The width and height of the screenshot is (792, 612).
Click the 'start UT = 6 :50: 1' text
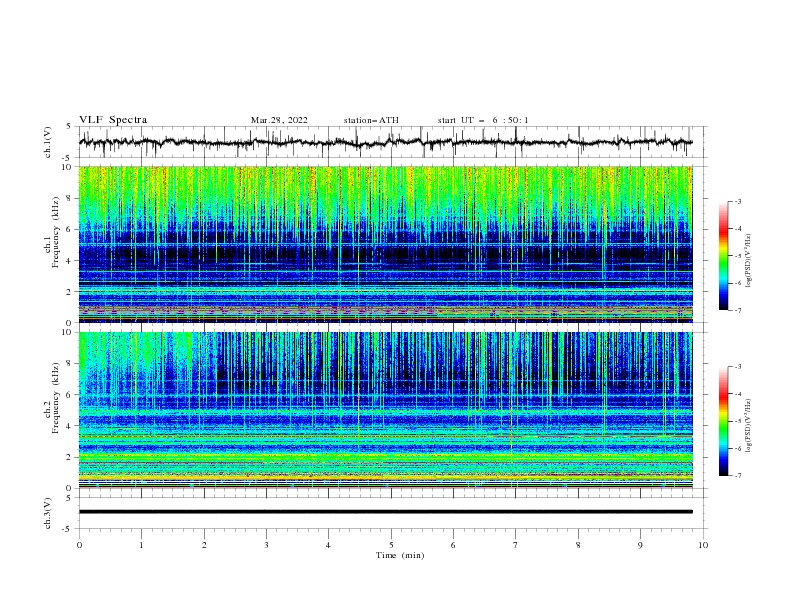483,120
